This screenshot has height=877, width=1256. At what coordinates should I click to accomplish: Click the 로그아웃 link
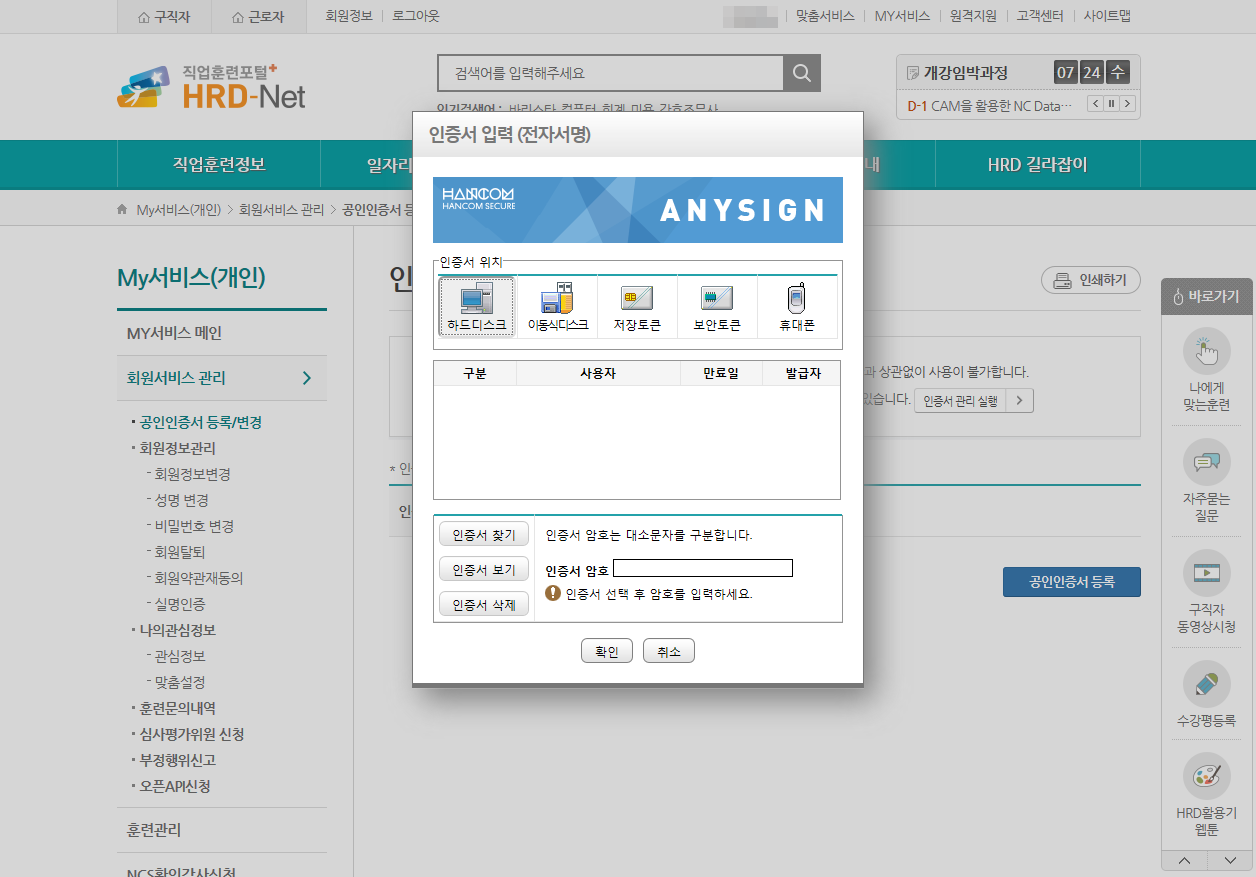pos(416,16)
